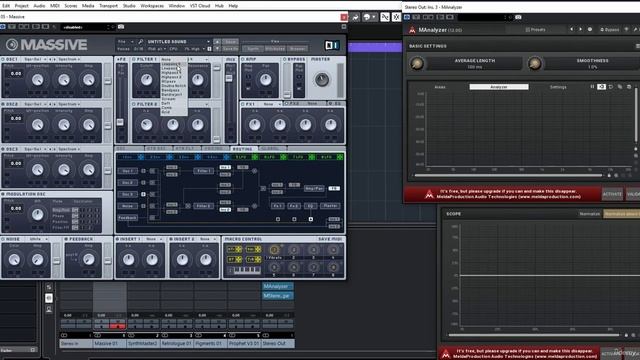This screenshot has width=640, height=360.
Task: Click the blue 1Env modulation handle
Action: [x=140, y=157]
